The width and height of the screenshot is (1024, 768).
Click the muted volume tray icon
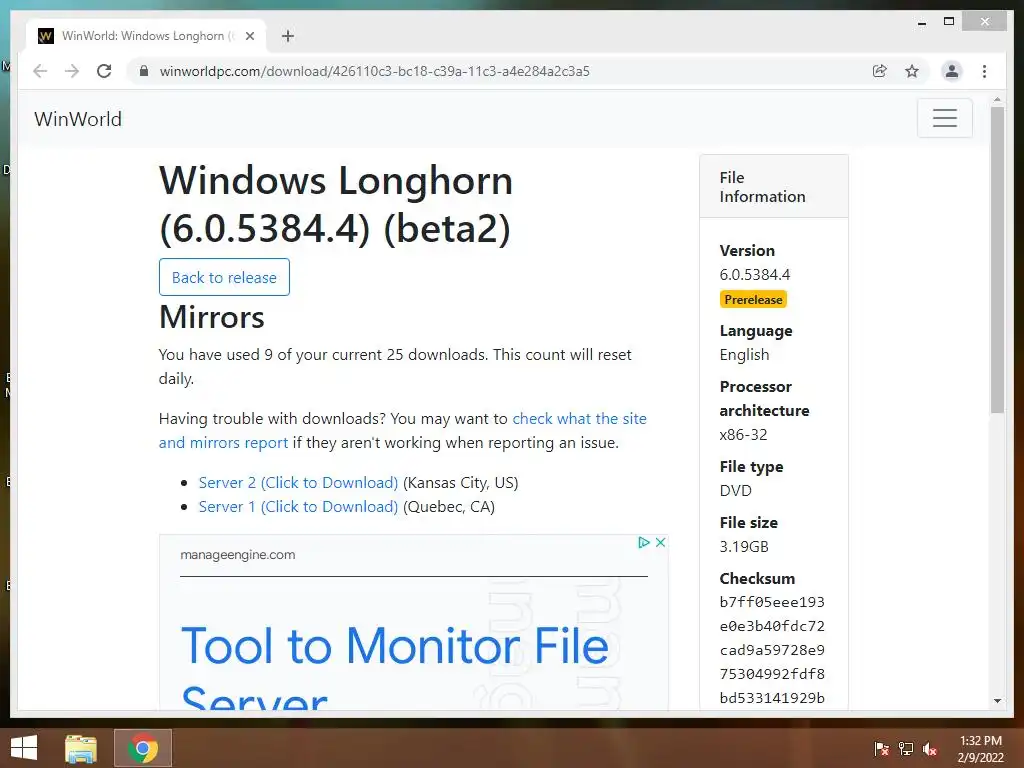tap(930, 749)
